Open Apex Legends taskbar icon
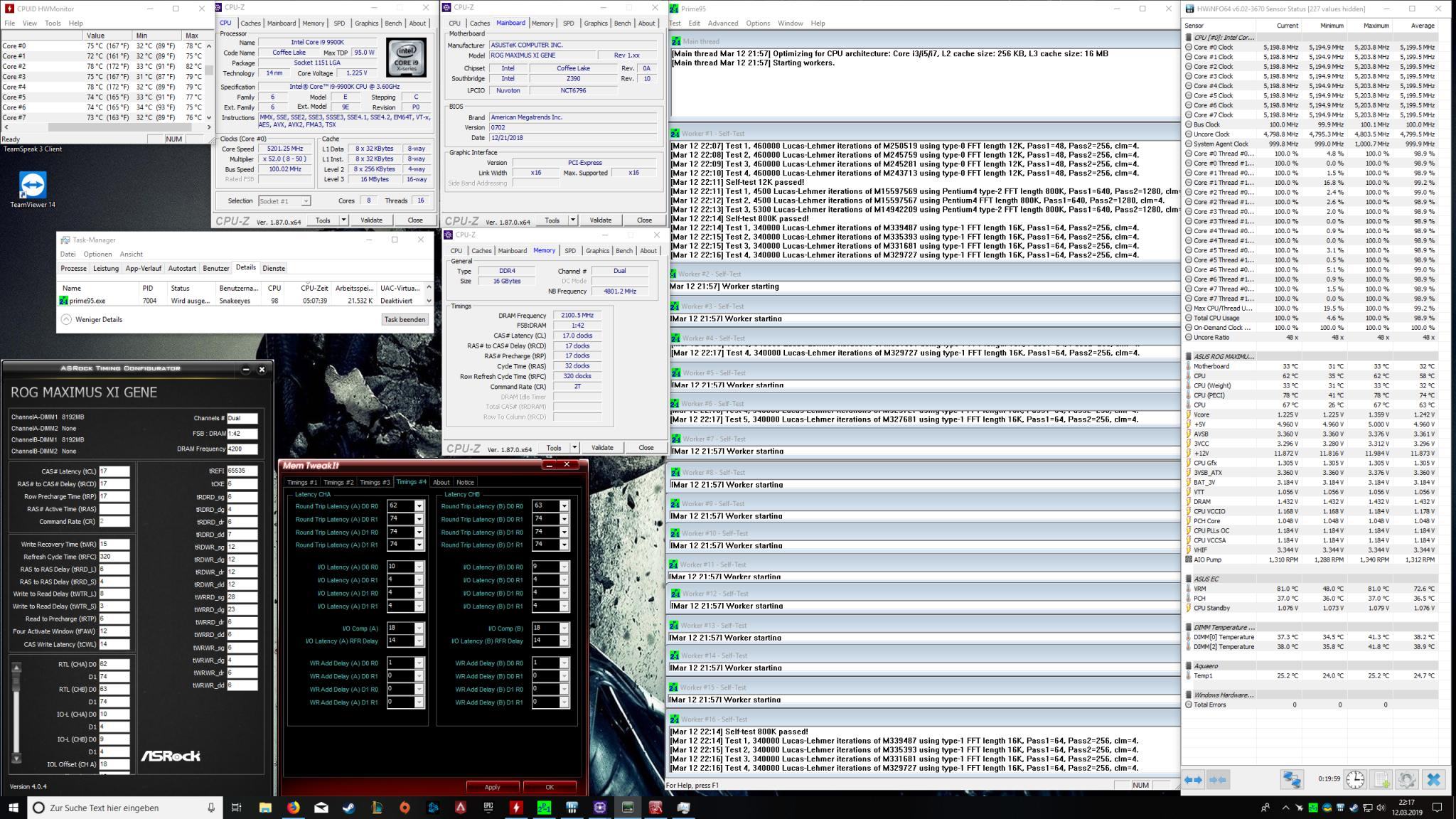 click(x=461, y=808)
